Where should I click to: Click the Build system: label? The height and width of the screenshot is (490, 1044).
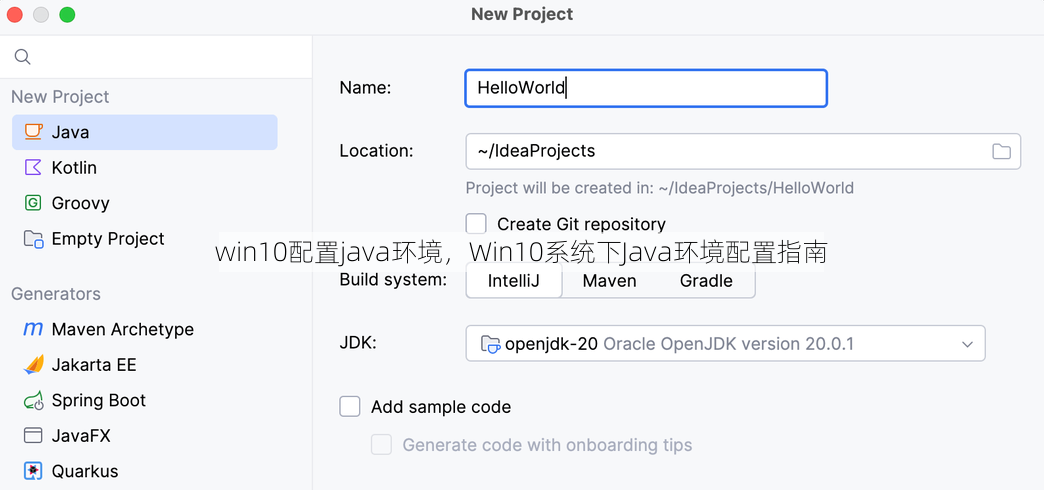pyautogui.click(x=393, y=280)
